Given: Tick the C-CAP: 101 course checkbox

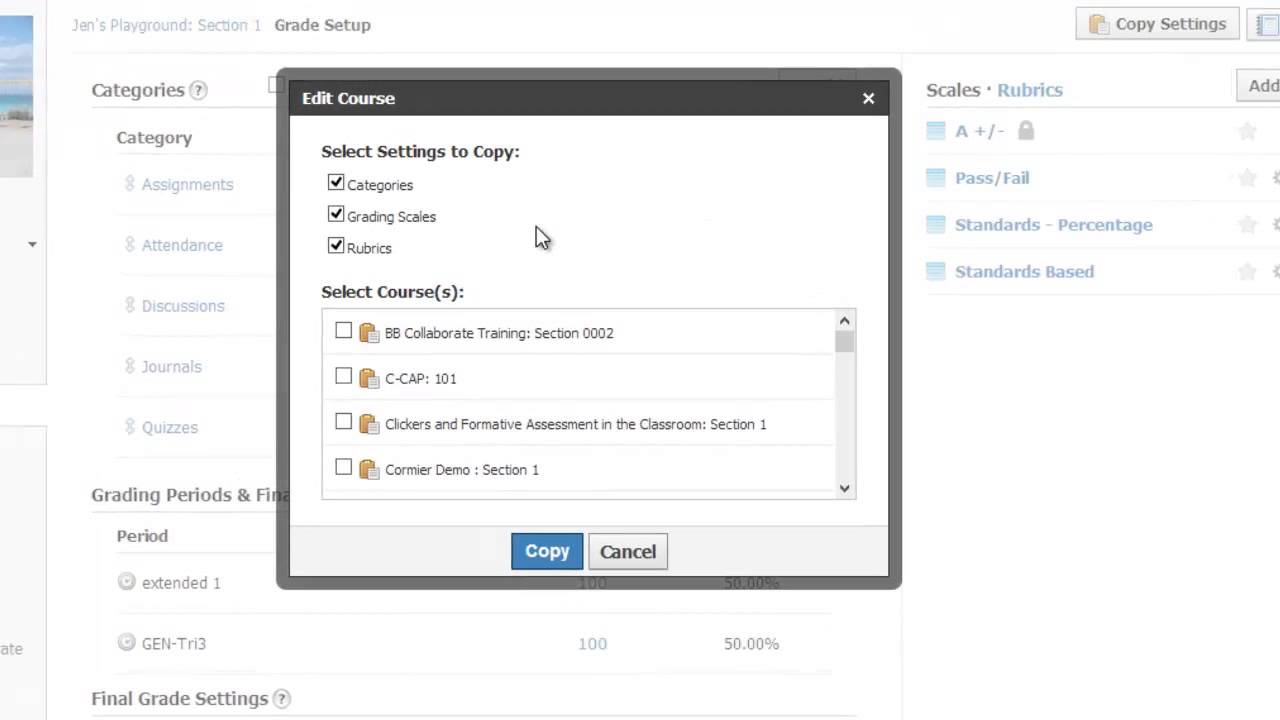Looking at the screenshot, I should [344, 377].
